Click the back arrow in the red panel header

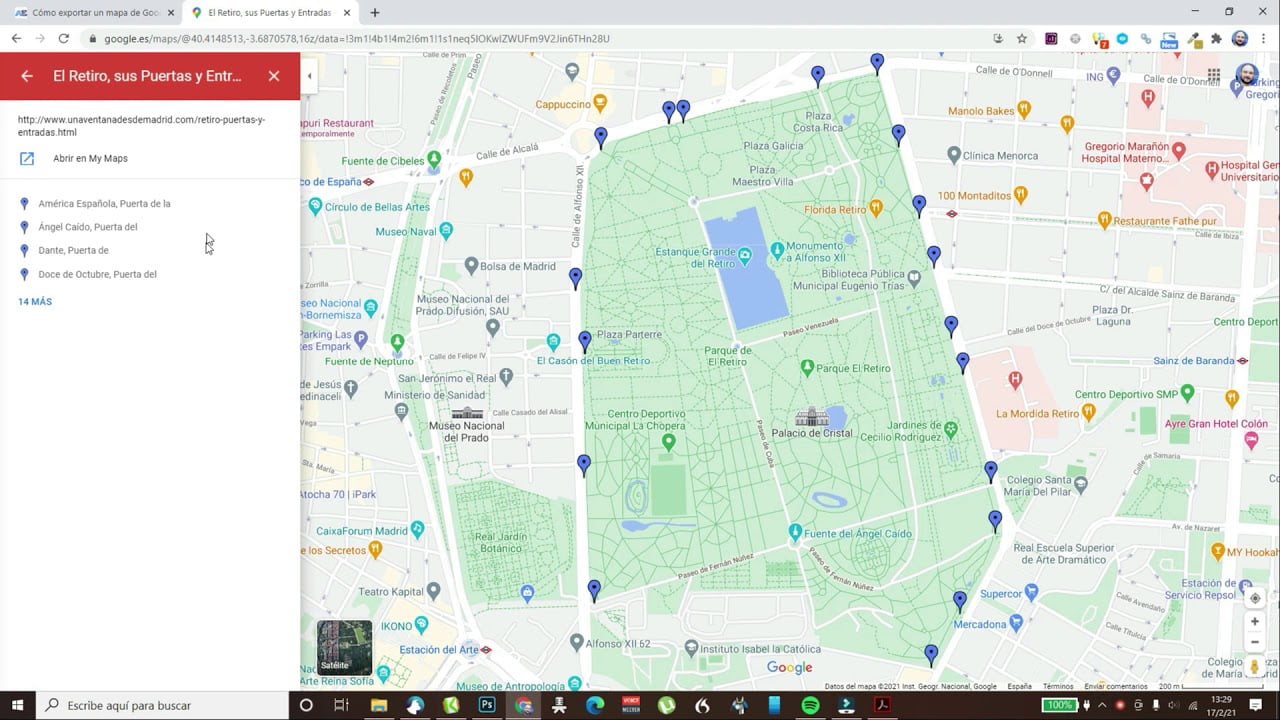coord(26,76)
